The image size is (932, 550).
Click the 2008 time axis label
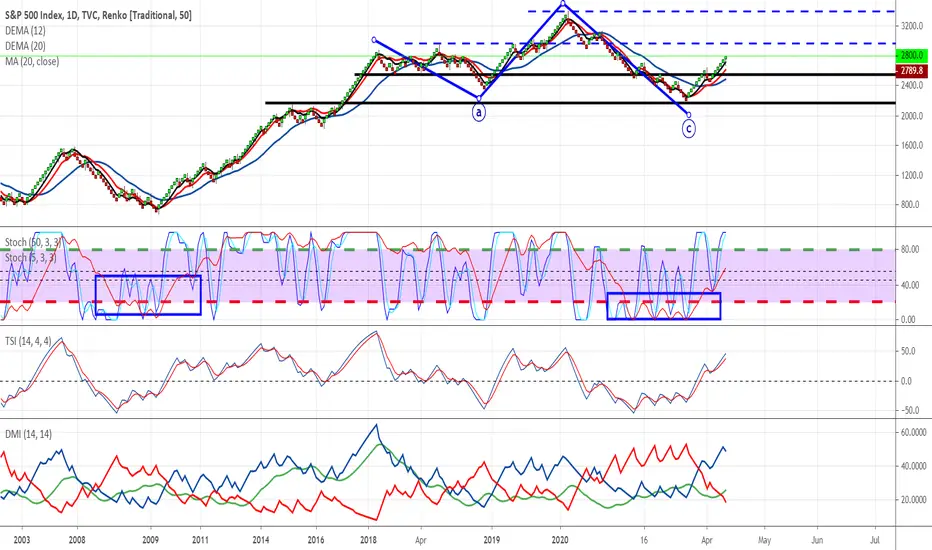(77, 540)
